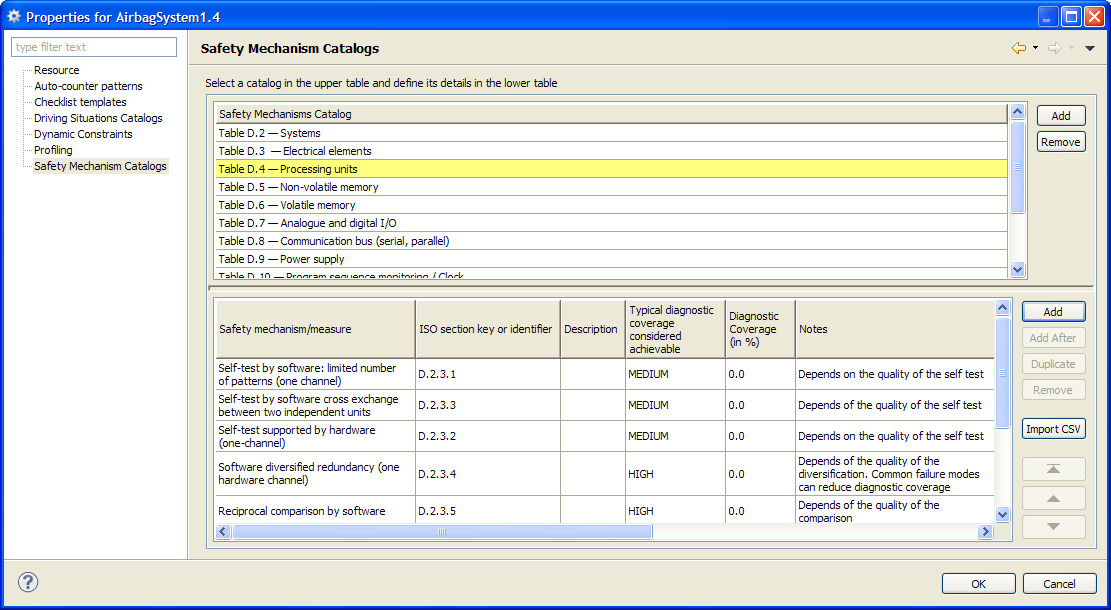The width and height of the screenshot is (1111, 610).
Task: Click the Diagnostic Coverage column header
Action: coord(759,329)
